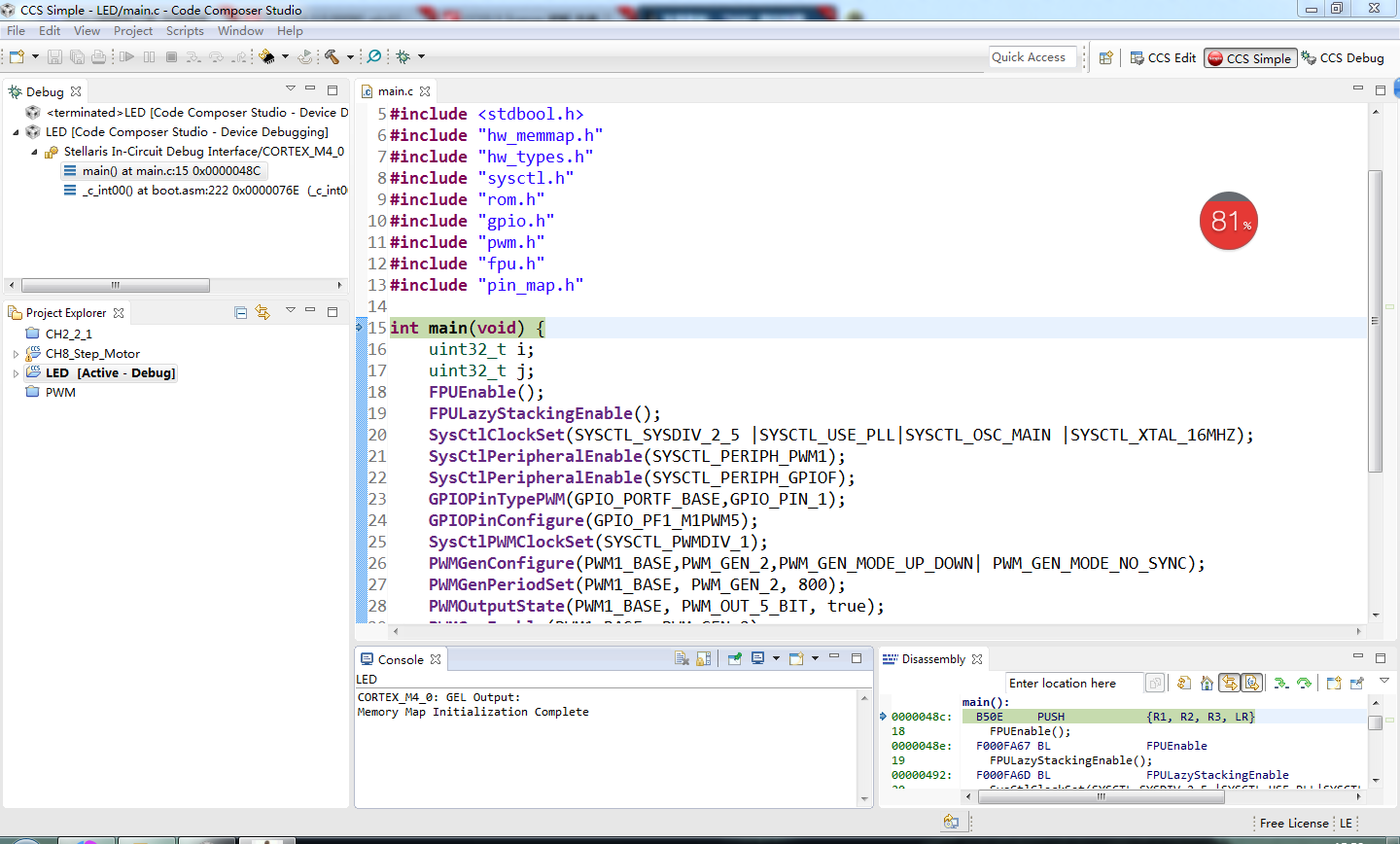The image size is (1400, 844).
Task: Click the Open Perspective icon
Action: (x=1105, y=58)
